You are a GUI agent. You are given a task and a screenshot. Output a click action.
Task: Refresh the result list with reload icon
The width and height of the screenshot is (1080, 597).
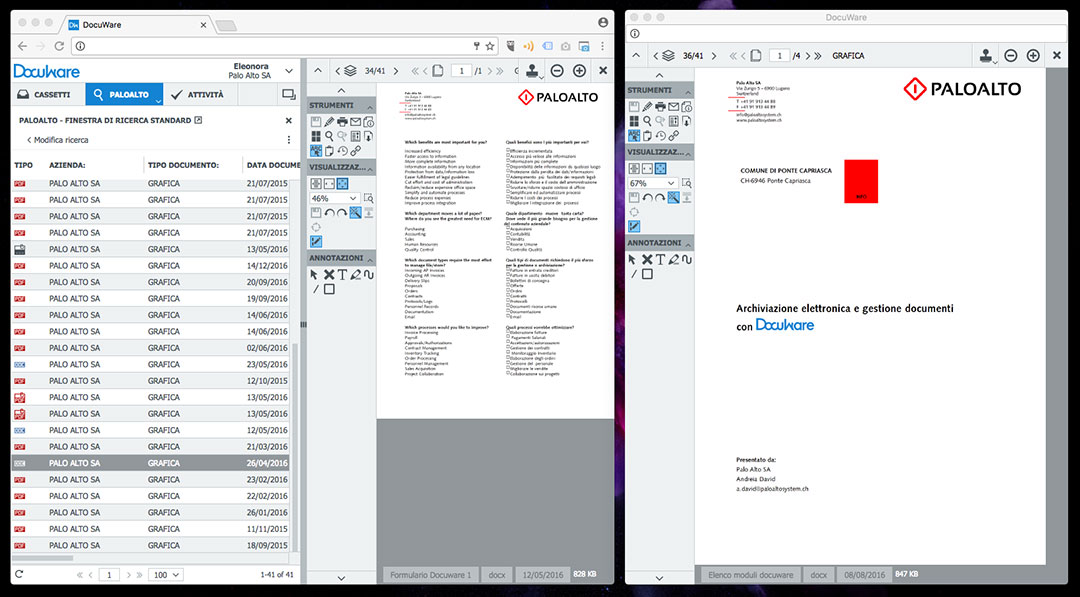click(19, 574)
